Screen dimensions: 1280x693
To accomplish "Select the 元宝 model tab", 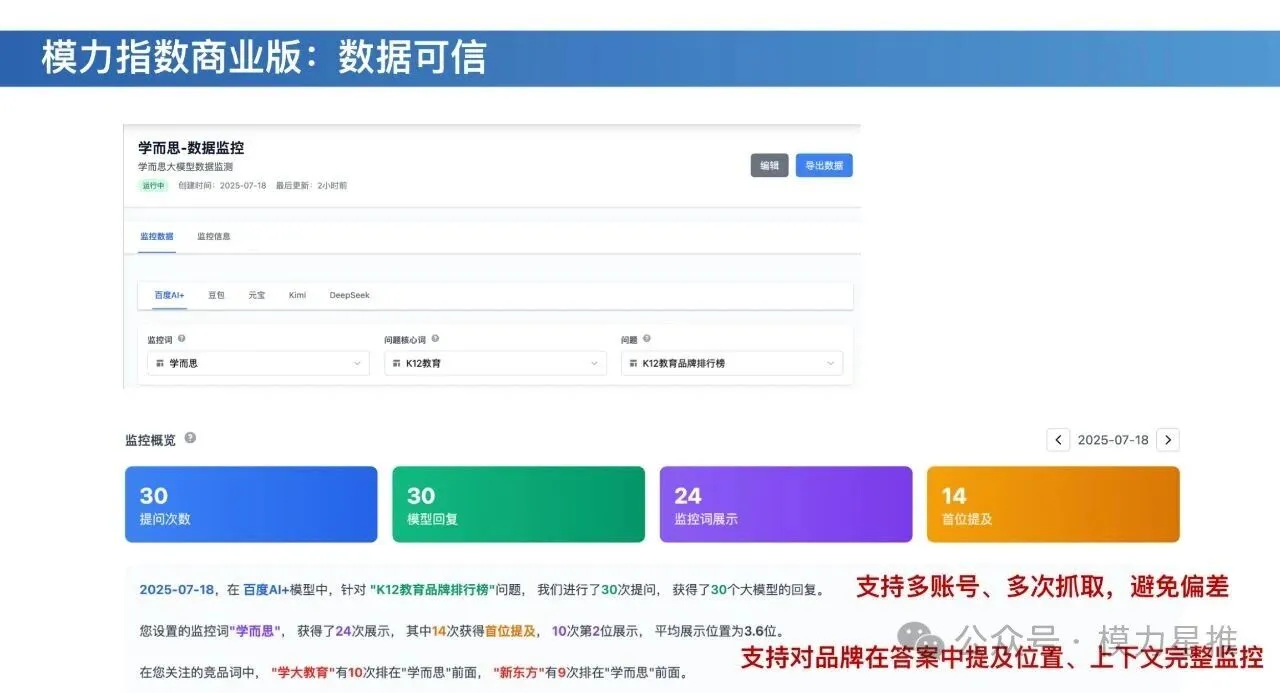I will (x=256, y=295).
